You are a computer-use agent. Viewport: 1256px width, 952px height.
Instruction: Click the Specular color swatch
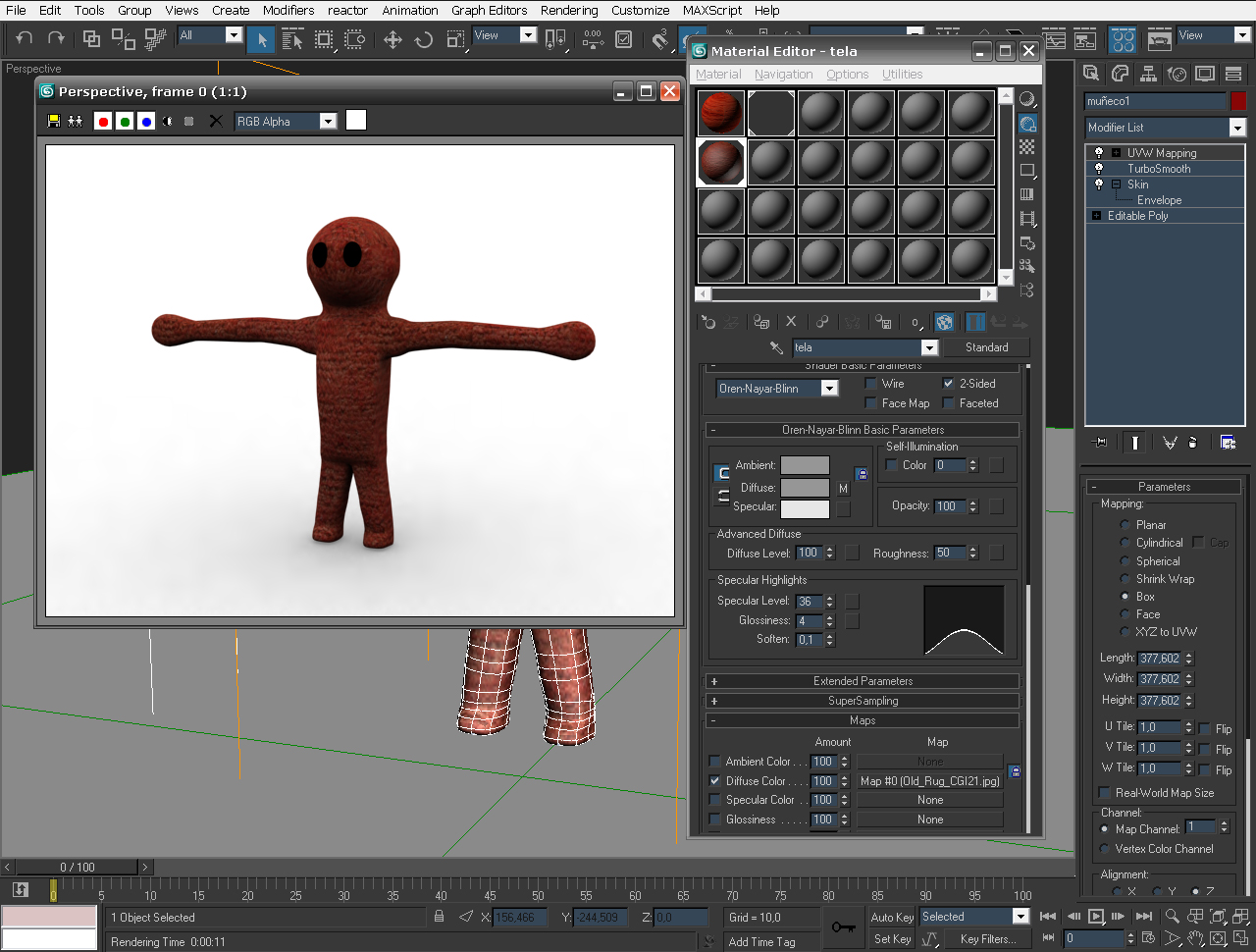point(805,507)
